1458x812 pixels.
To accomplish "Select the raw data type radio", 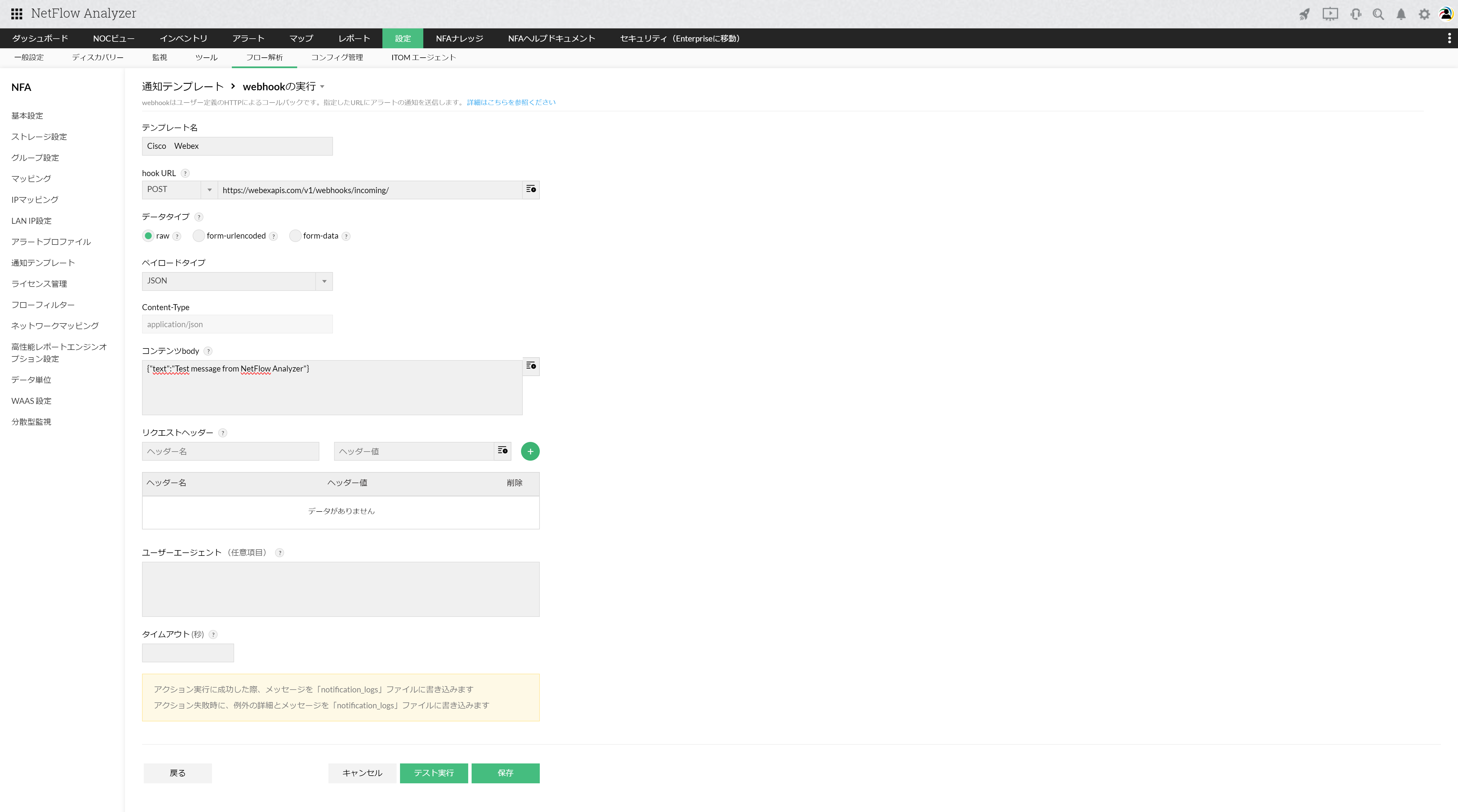I will (148, 236).
